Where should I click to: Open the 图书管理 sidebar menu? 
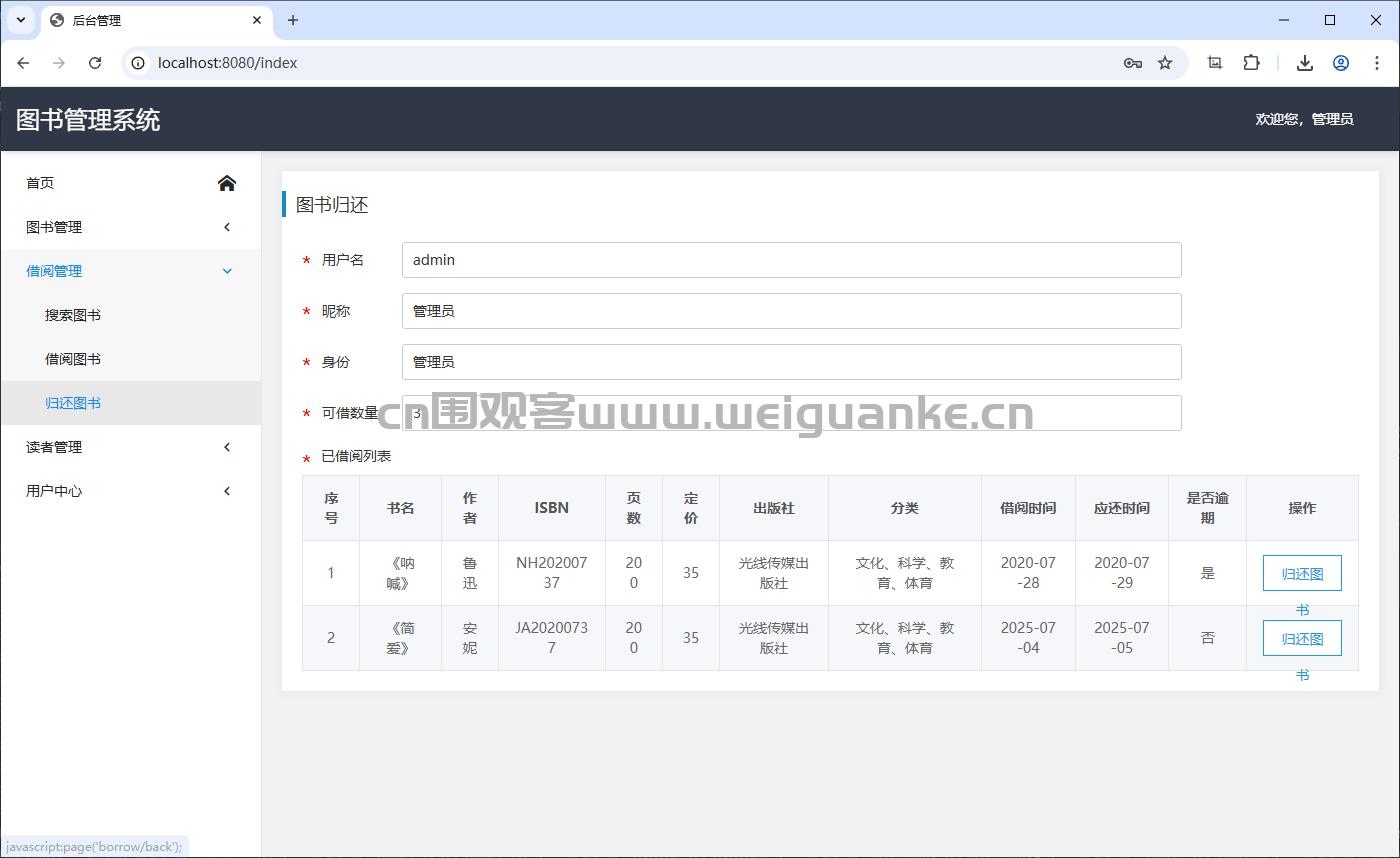(131, 227)
